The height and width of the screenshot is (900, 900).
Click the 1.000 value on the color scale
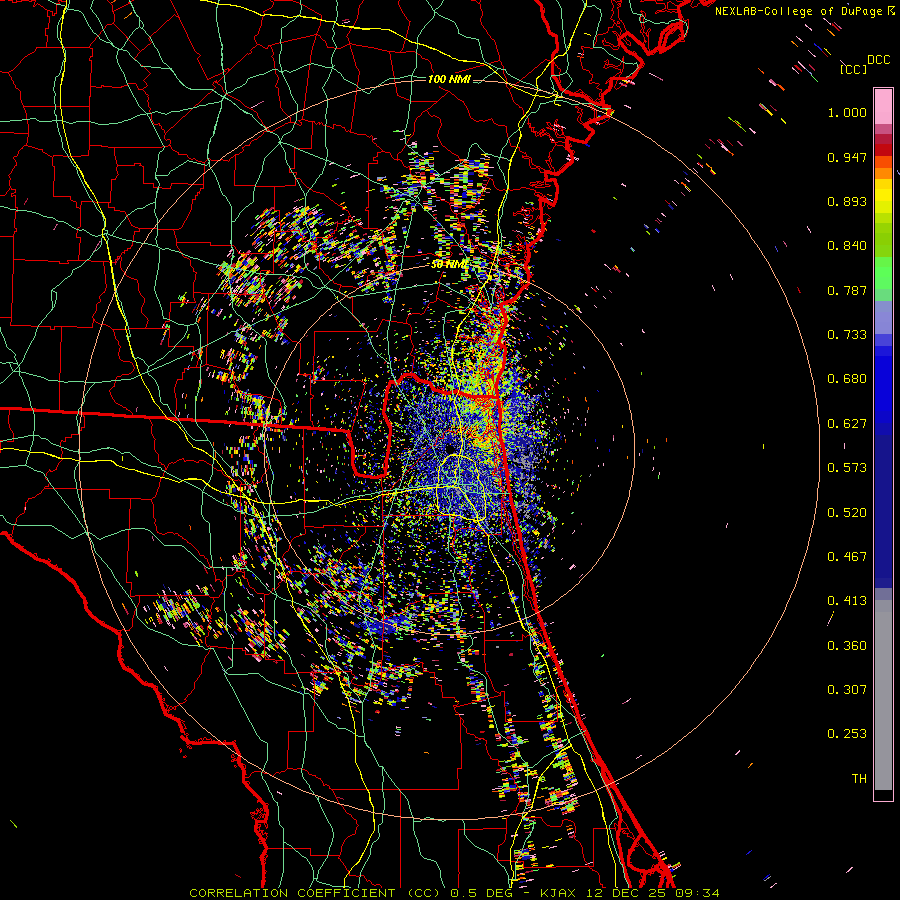[x=847, y=112]
